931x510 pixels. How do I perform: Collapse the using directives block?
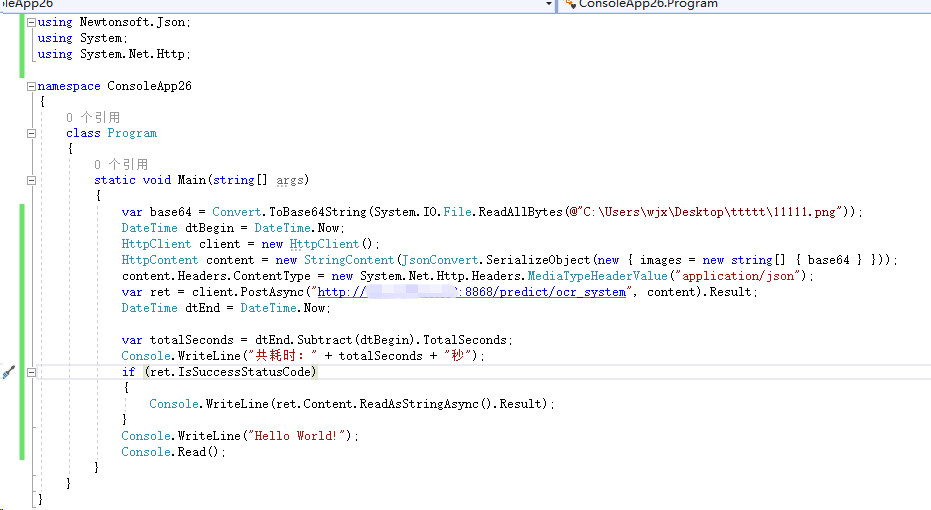coord(31,22)
